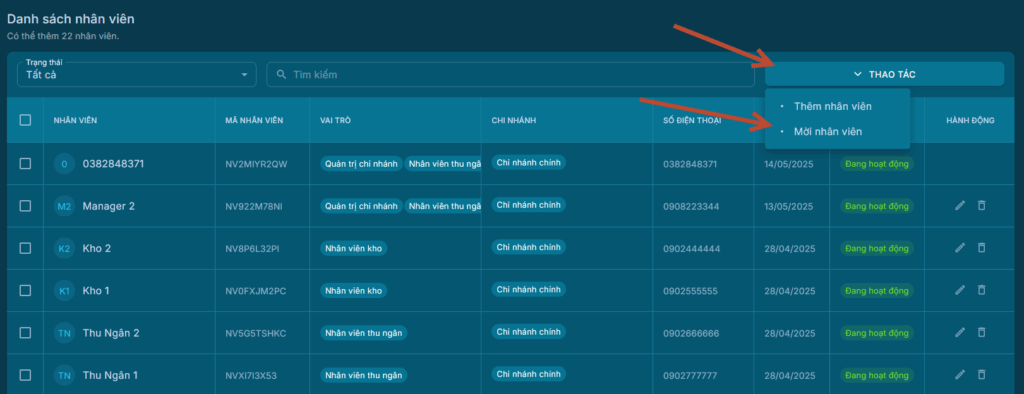1024x394 pixels.
Task: Click employee name Manager 2
Action: (x=108, y=206)
